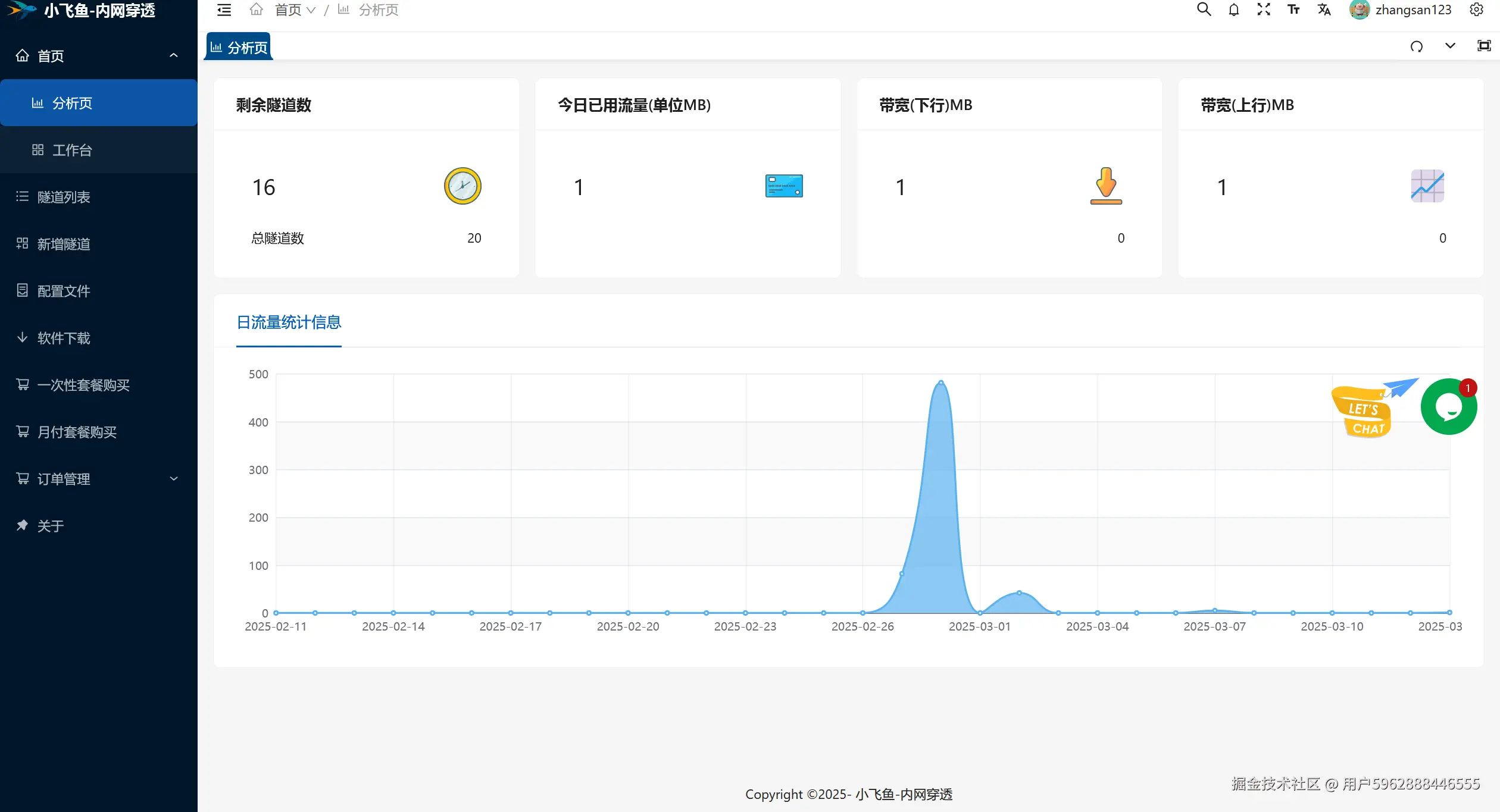Image resolution: width=1500 pixels, height=812 pixels.
Task: Select 隧道列表 in sidebar
Action: point(64,197)
